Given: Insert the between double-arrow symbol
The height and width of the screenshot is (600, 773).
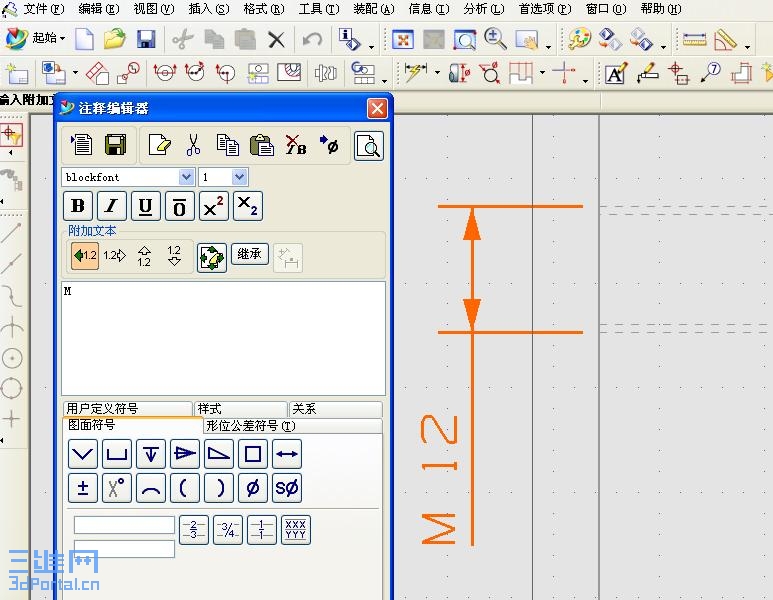Looking at the screenshot, I should coord(287,454).
